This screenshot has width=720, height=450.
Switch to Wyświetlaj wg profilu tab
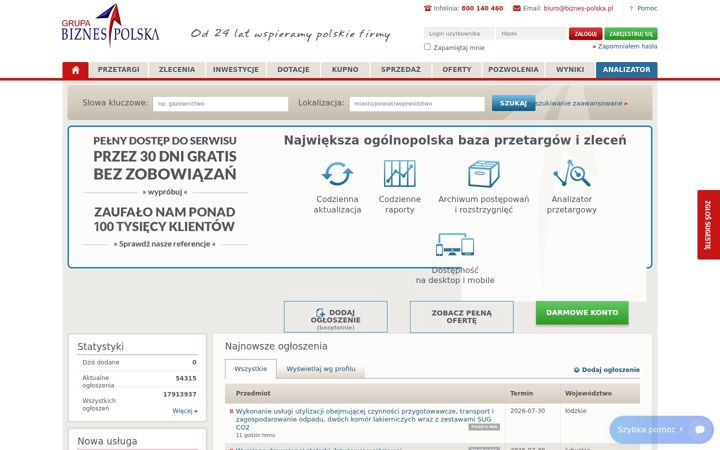pos(321,369)
